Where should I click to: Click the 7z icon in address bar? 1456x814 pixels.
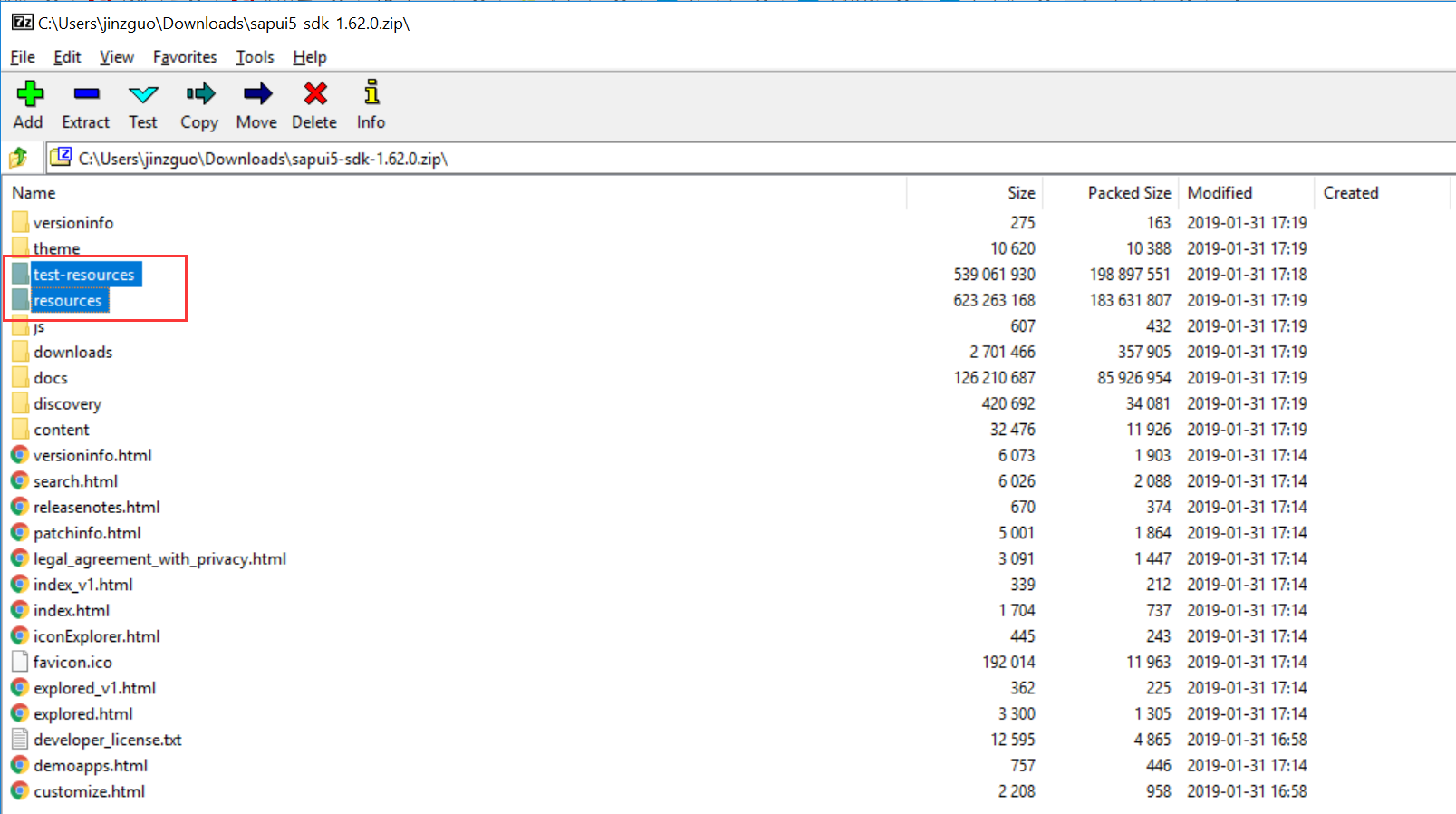click(62, 157)
